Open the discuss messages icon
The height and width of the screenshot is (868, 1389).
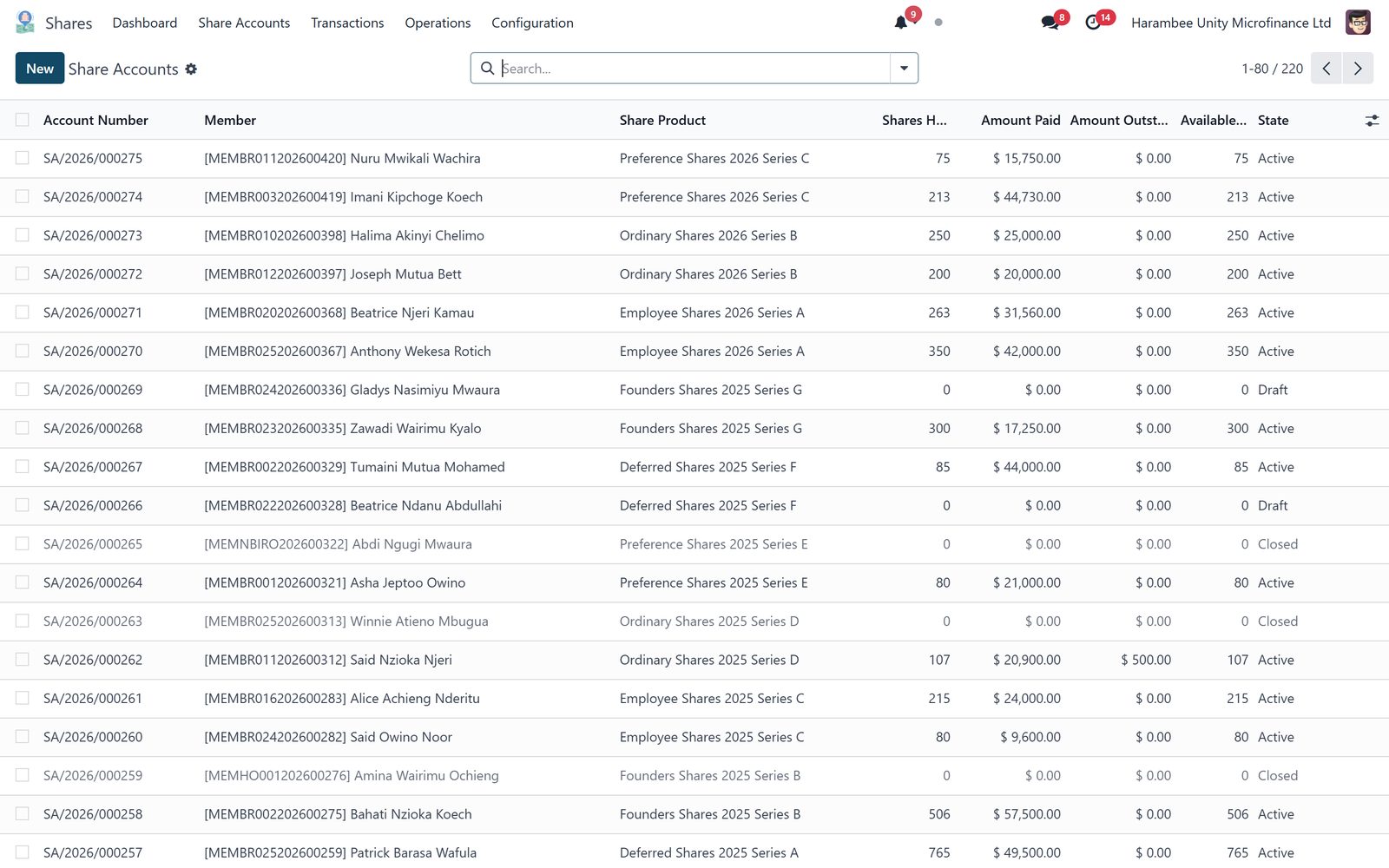click(1050, 23)
